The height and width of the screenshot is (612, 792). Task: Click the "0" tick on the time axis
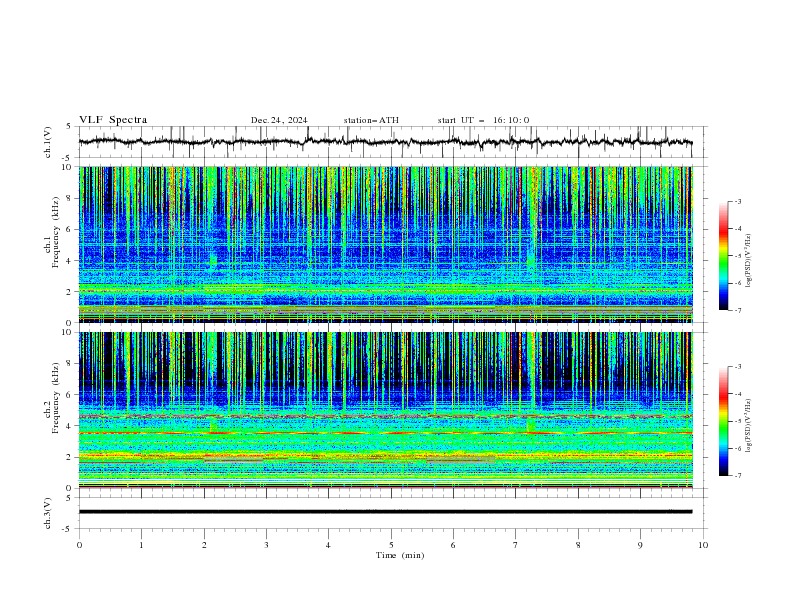79,545
